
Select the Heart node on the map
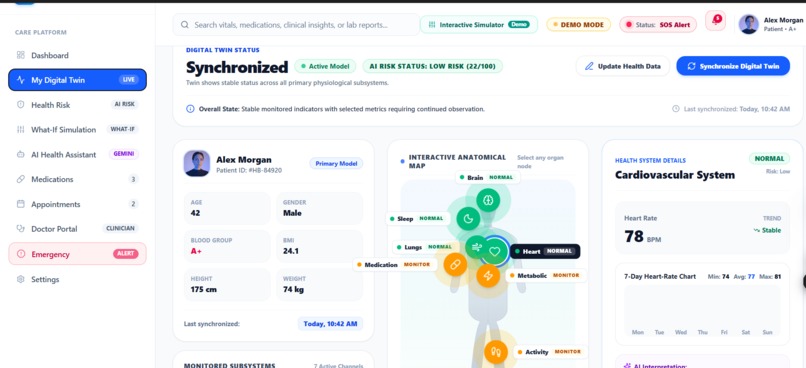pyautogui.click(x=494, y=251)
